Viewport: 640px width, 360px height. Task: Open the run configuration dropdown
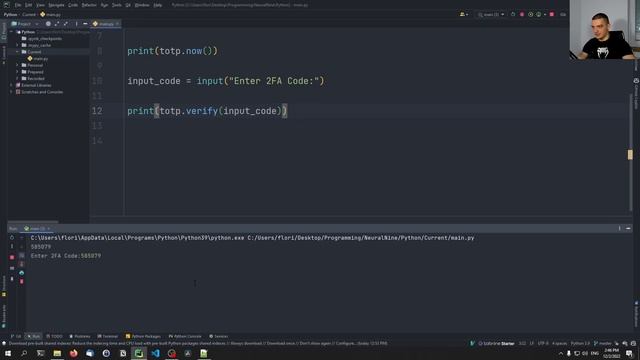pyautogui.click(x=491, y=14)
